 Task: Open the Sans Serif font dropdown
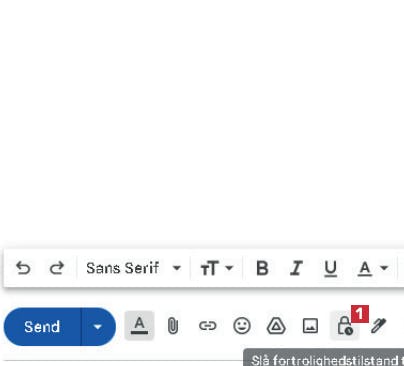point(133,268)
